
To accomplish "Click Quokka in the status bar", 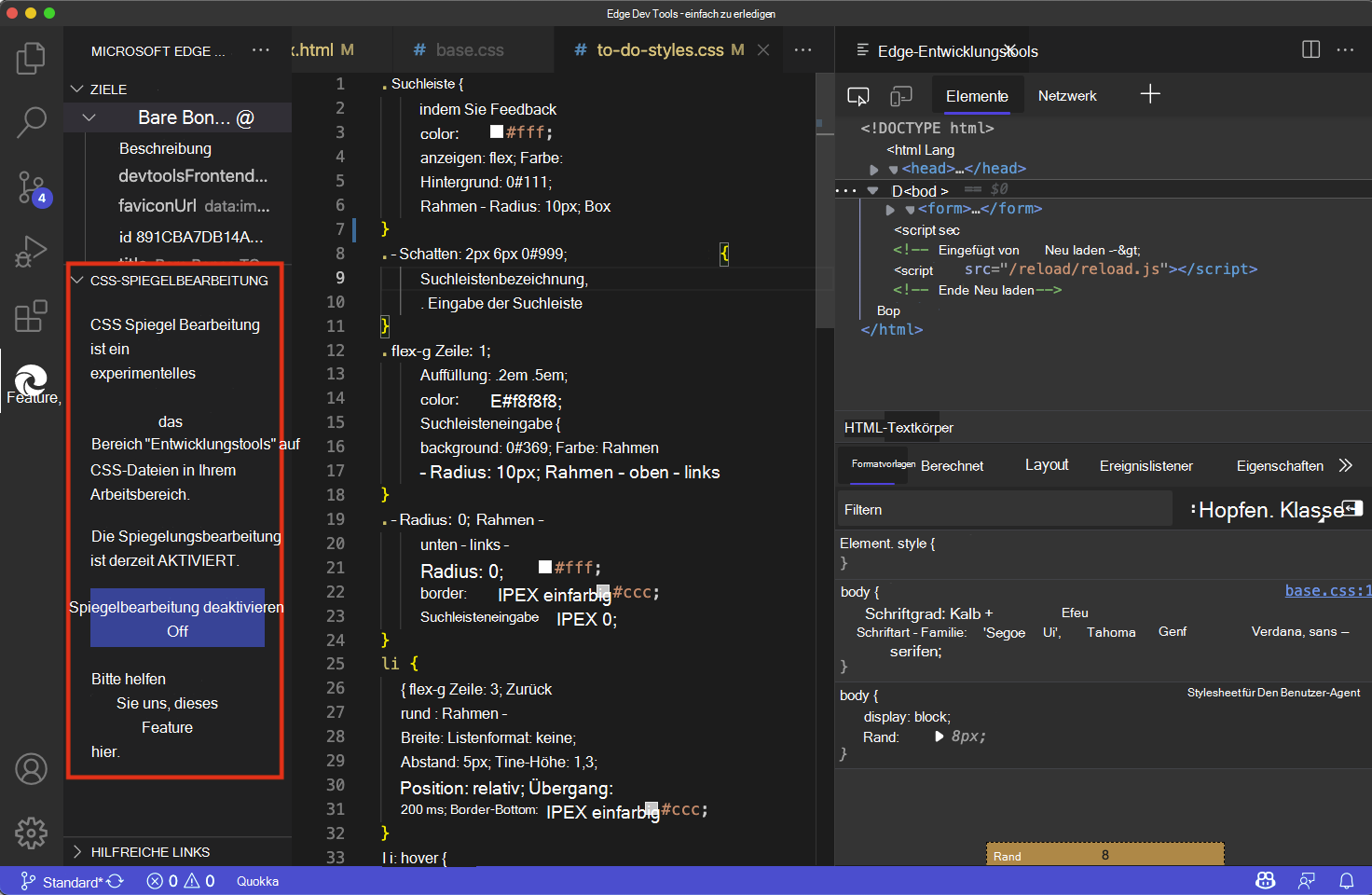I will click(257, 881).
